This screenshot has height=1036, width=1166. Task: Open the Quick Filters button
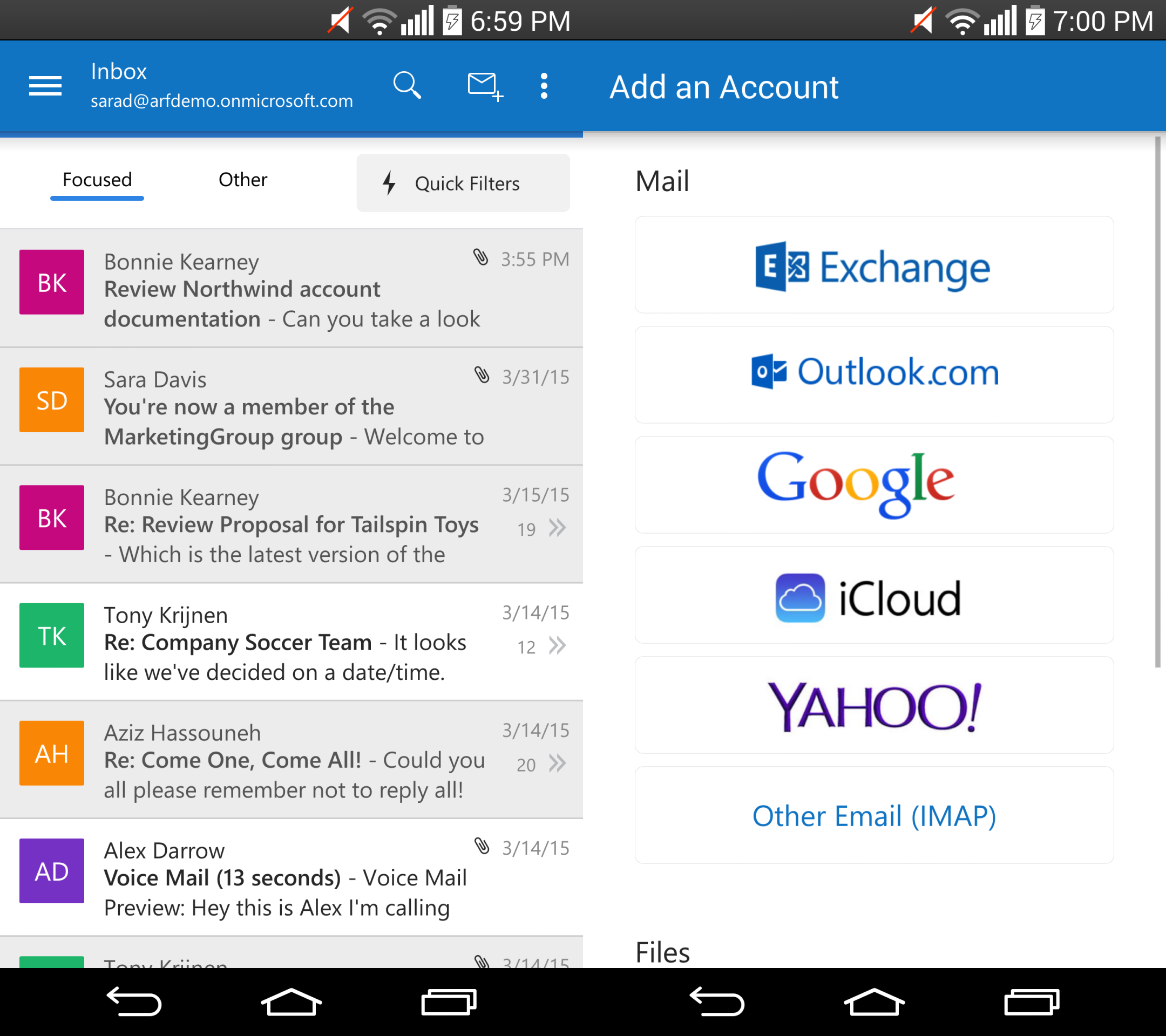pyautogui.click(x=463, y=183)
